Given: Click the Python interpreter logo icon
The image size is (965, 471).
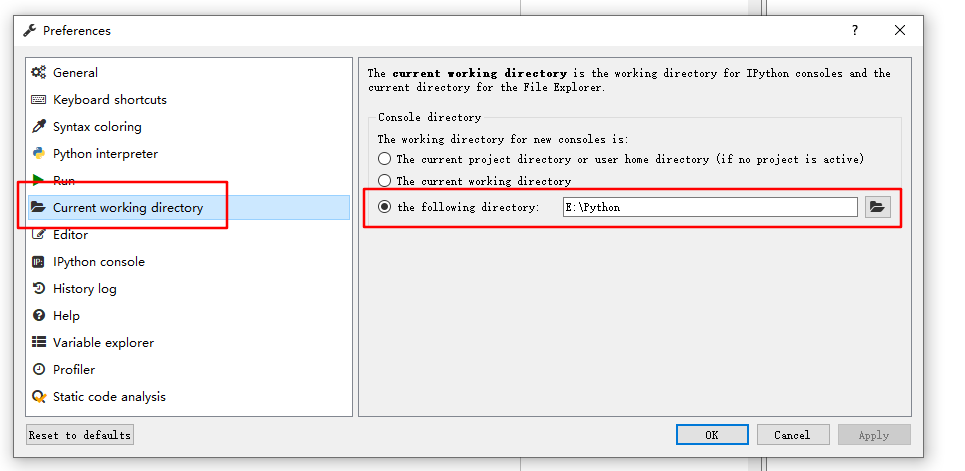Looking at the screenshot, I should (x=39, y=153).
